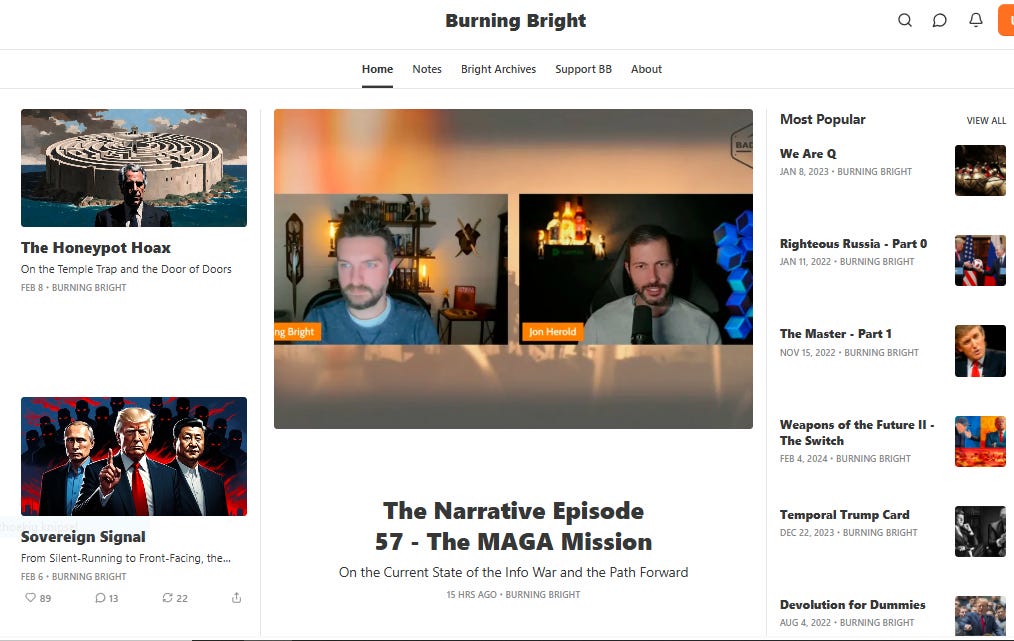Click the Burning Bright site title

(515, 21)
